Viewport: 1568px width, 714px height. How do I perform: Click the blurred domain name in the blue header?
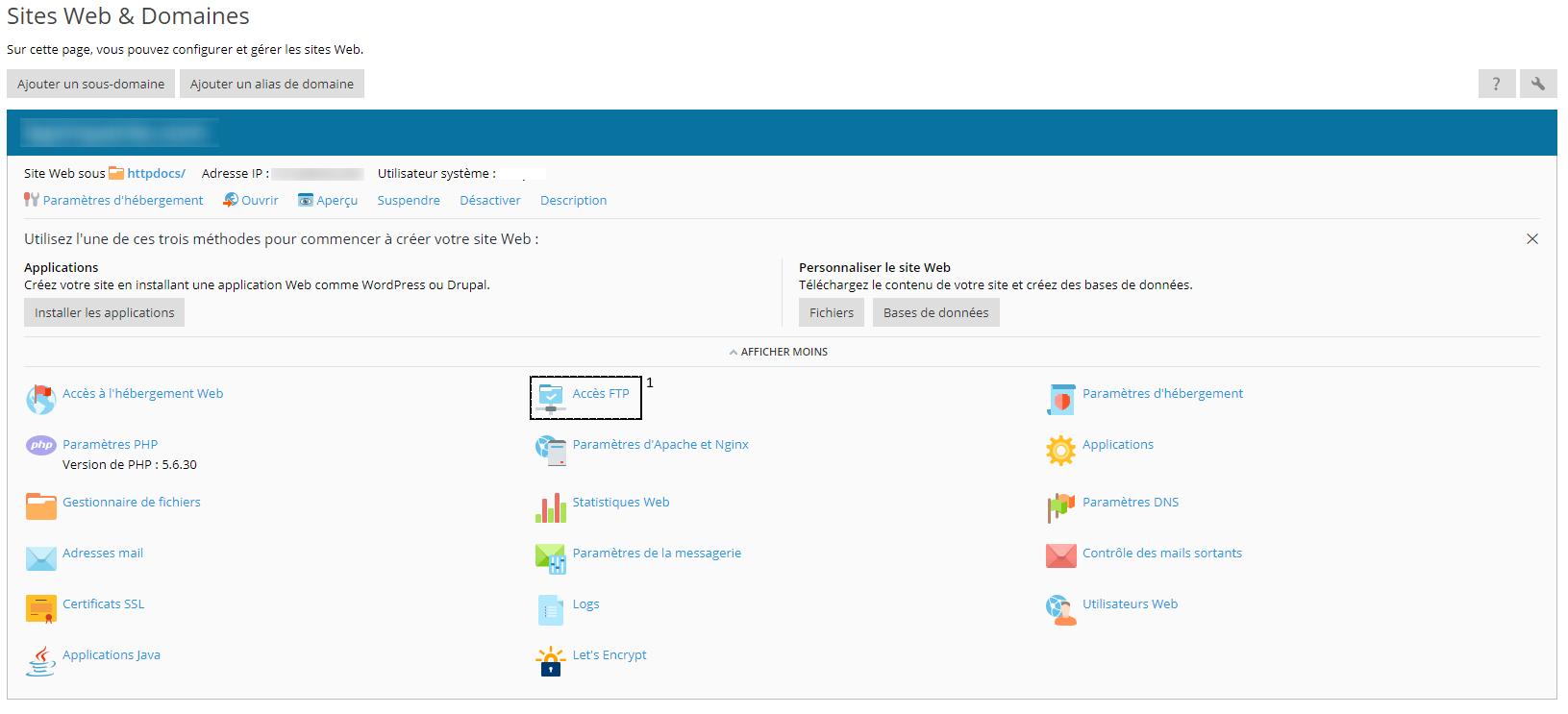[117, 133]
